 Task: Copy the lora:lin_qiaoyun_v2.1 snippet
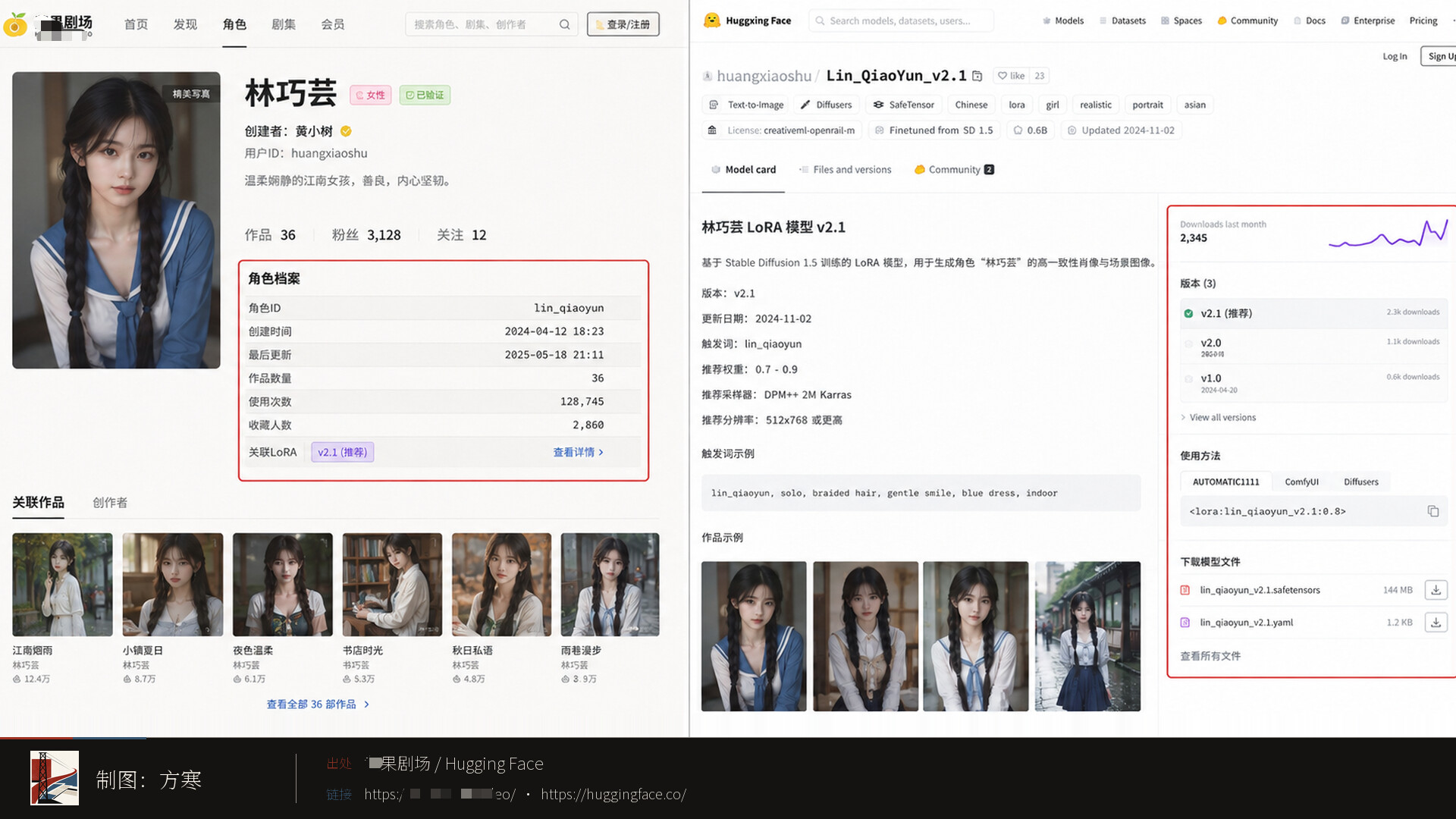pos(1432,511)
